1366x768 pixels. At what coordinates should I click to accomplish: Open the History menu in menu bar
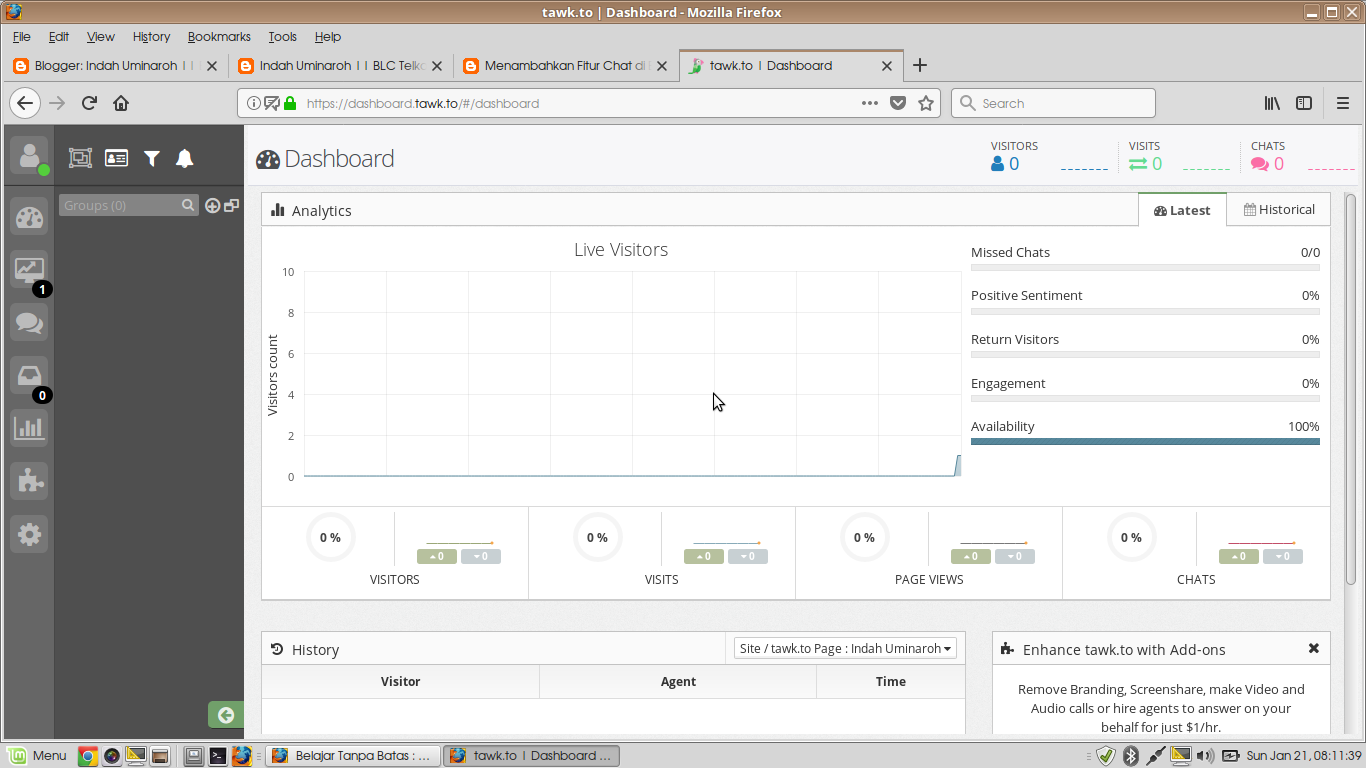coord(151,37)
